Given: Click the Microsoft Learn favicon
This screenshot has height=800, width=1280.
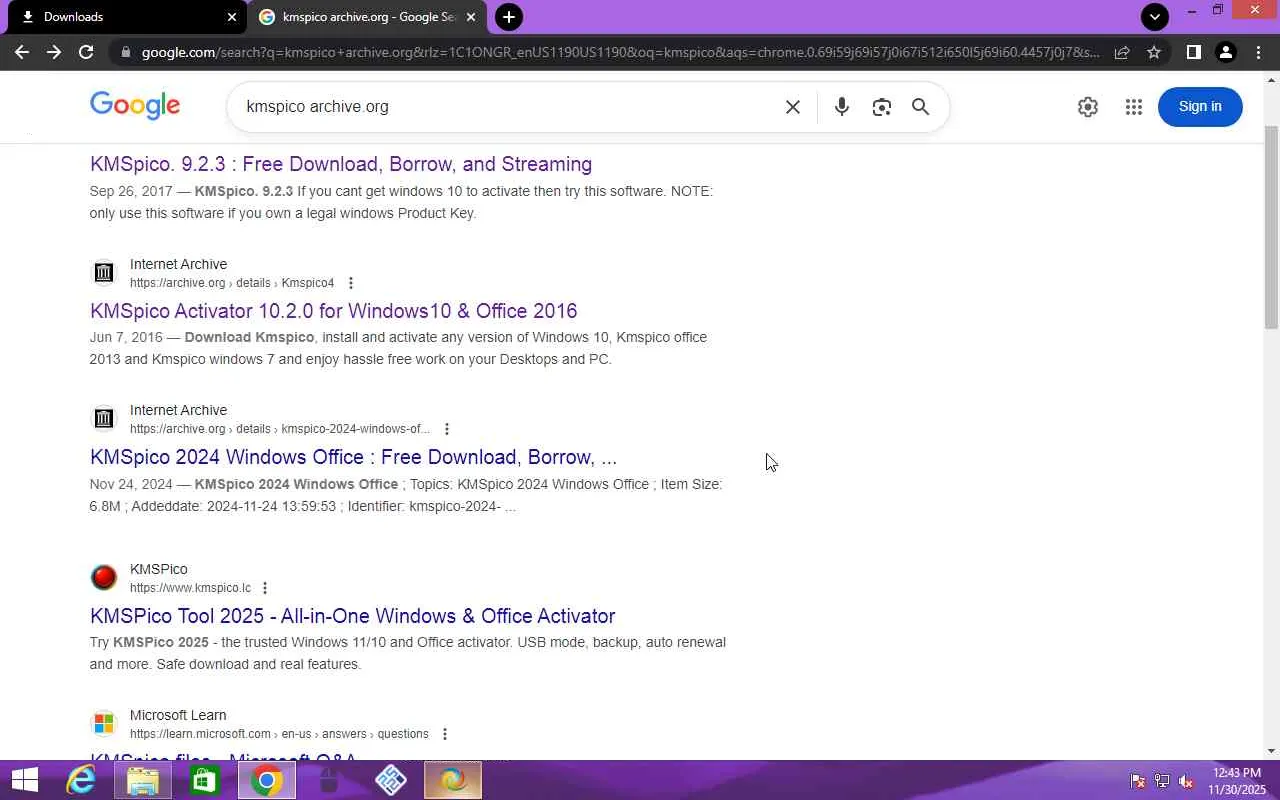Looking at the screenshot, I should click(x=104, y=724).
